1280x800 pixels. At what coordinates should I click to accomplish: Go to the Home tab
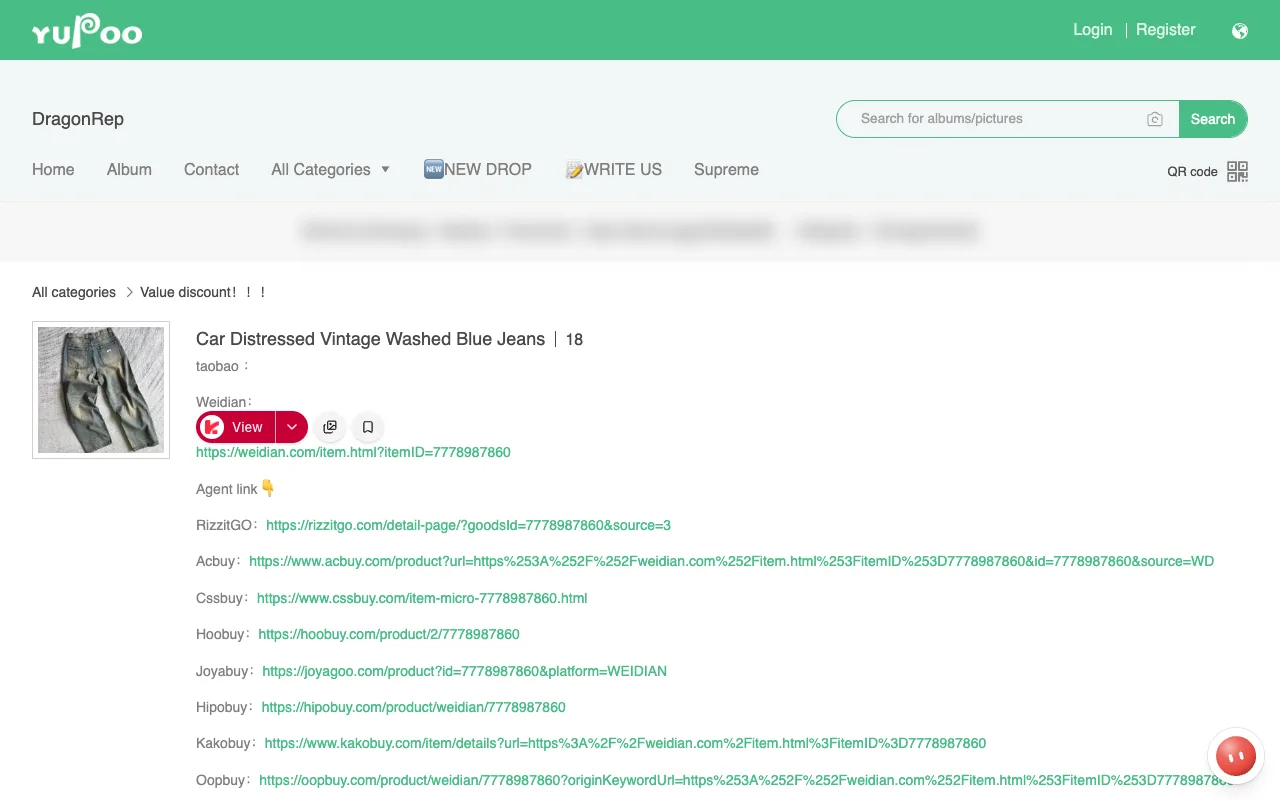(53, 170)
